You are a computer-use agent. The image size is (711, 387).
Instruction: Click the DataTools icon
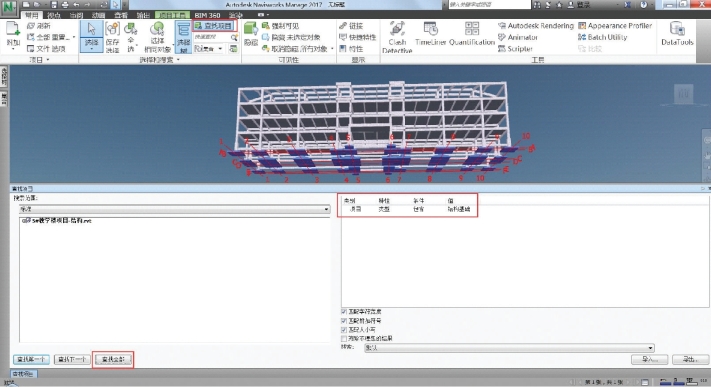click(677, 34)
